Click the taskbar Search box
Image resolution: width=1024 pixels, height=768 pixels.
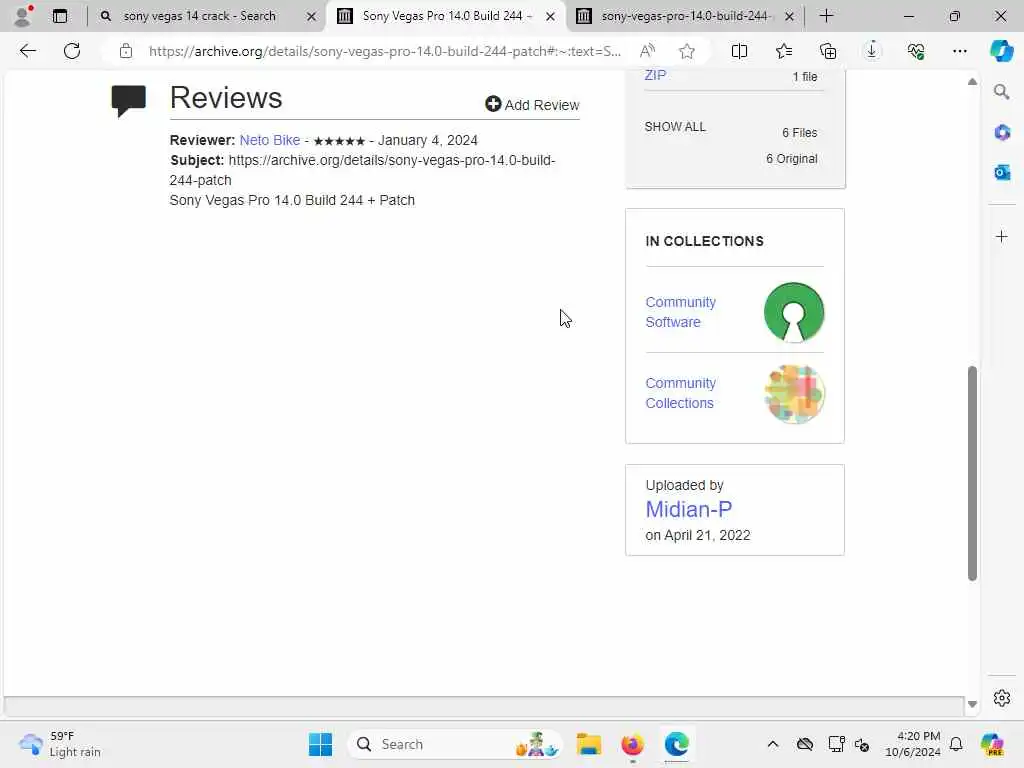(455, 744)
